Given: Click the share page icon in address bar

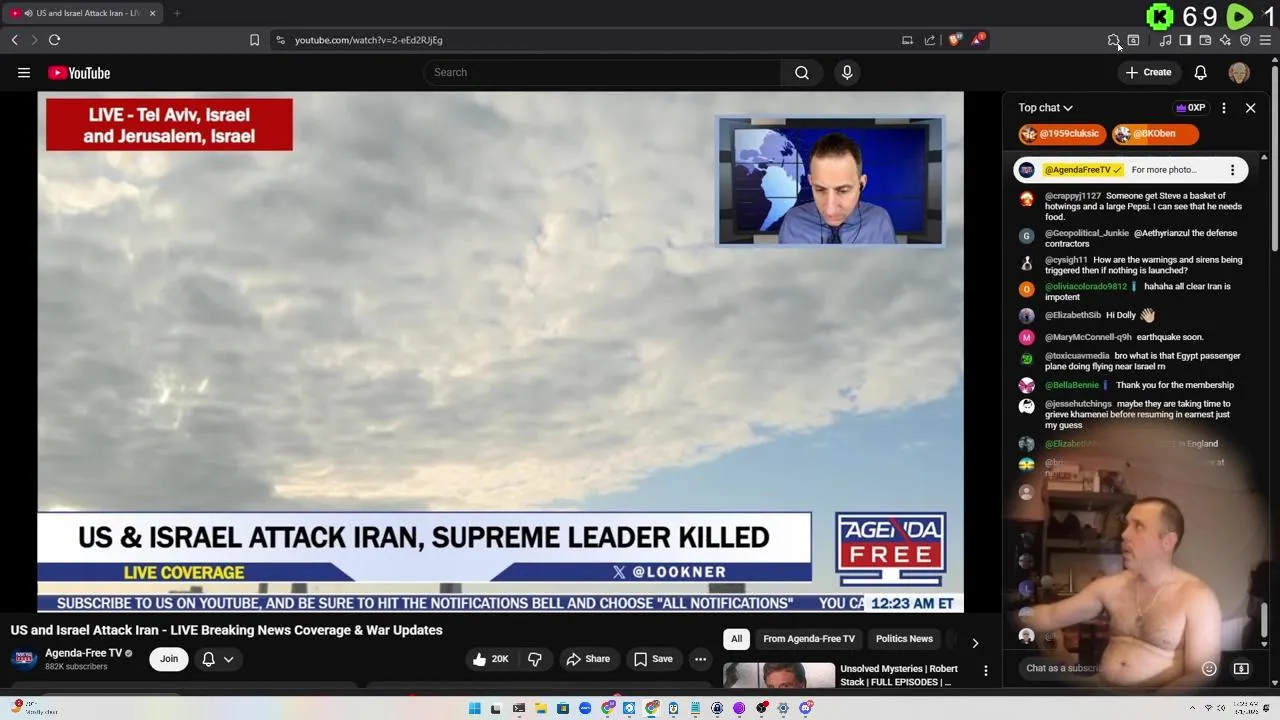Looking at the screenshot, I should pos(930,40).
